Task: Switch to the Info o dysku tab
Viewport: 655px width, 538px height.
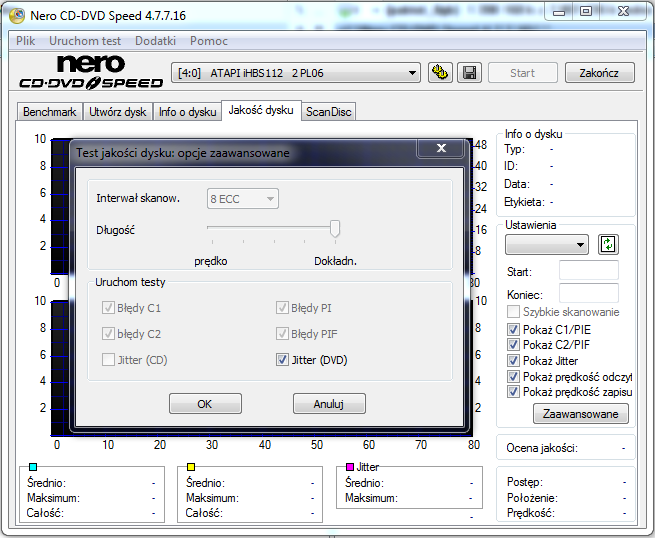Action: pos(187,112)
